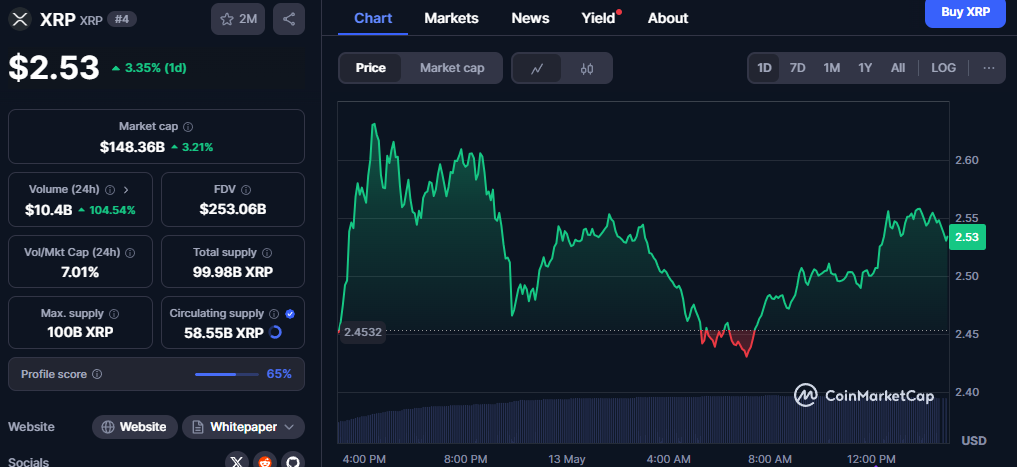Viewport: 1017px width, 467px height.
Task: Select All time range
Action: 898,68
